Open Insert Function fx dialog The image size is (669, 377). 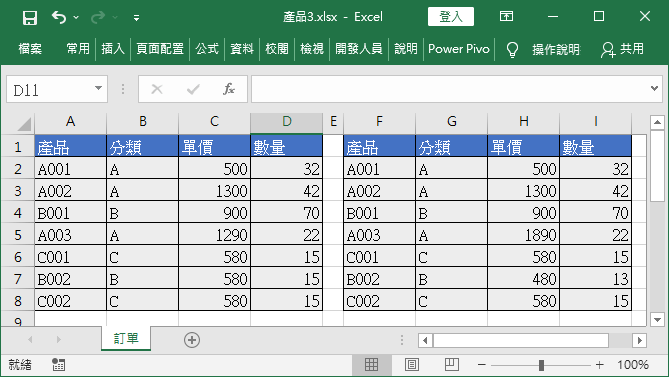click(x=229, y=89)
